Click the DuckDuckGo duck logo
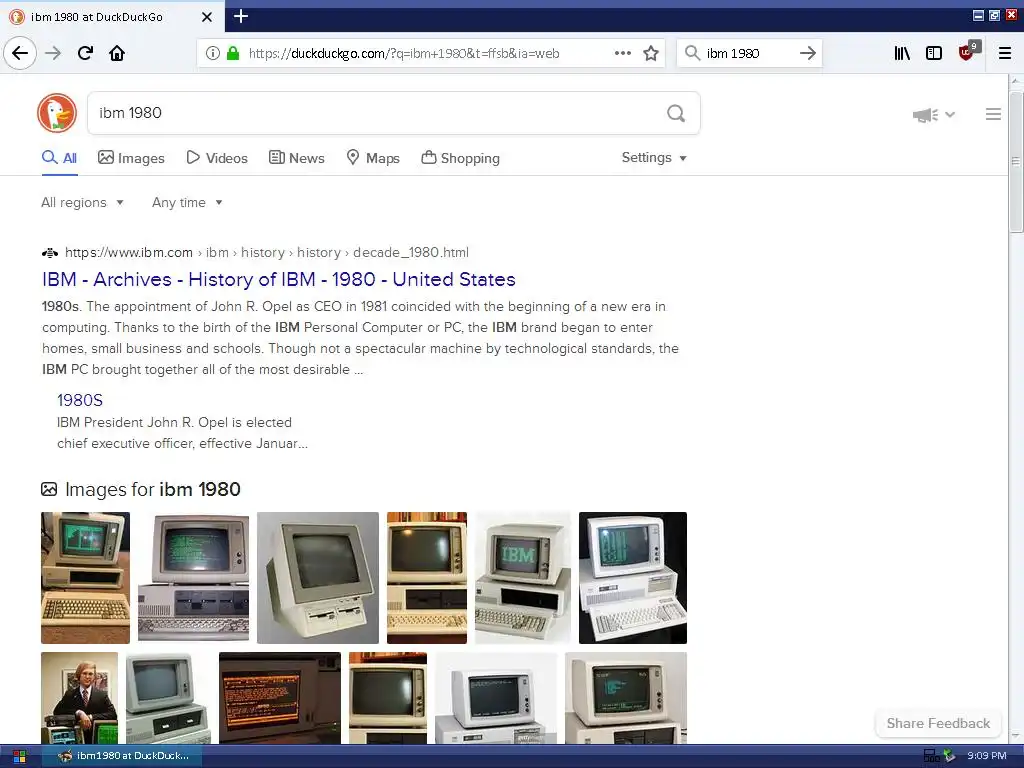This screenshot has height=768, width=1024. pos(57,113)
